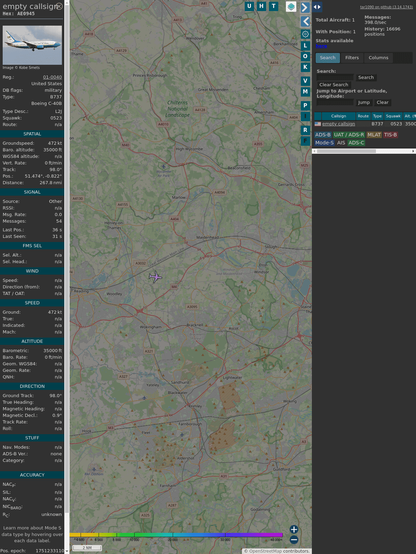Viewport: 416px width, 554px height.
Task: Open the stats available here link
Action: coord(321,46)
